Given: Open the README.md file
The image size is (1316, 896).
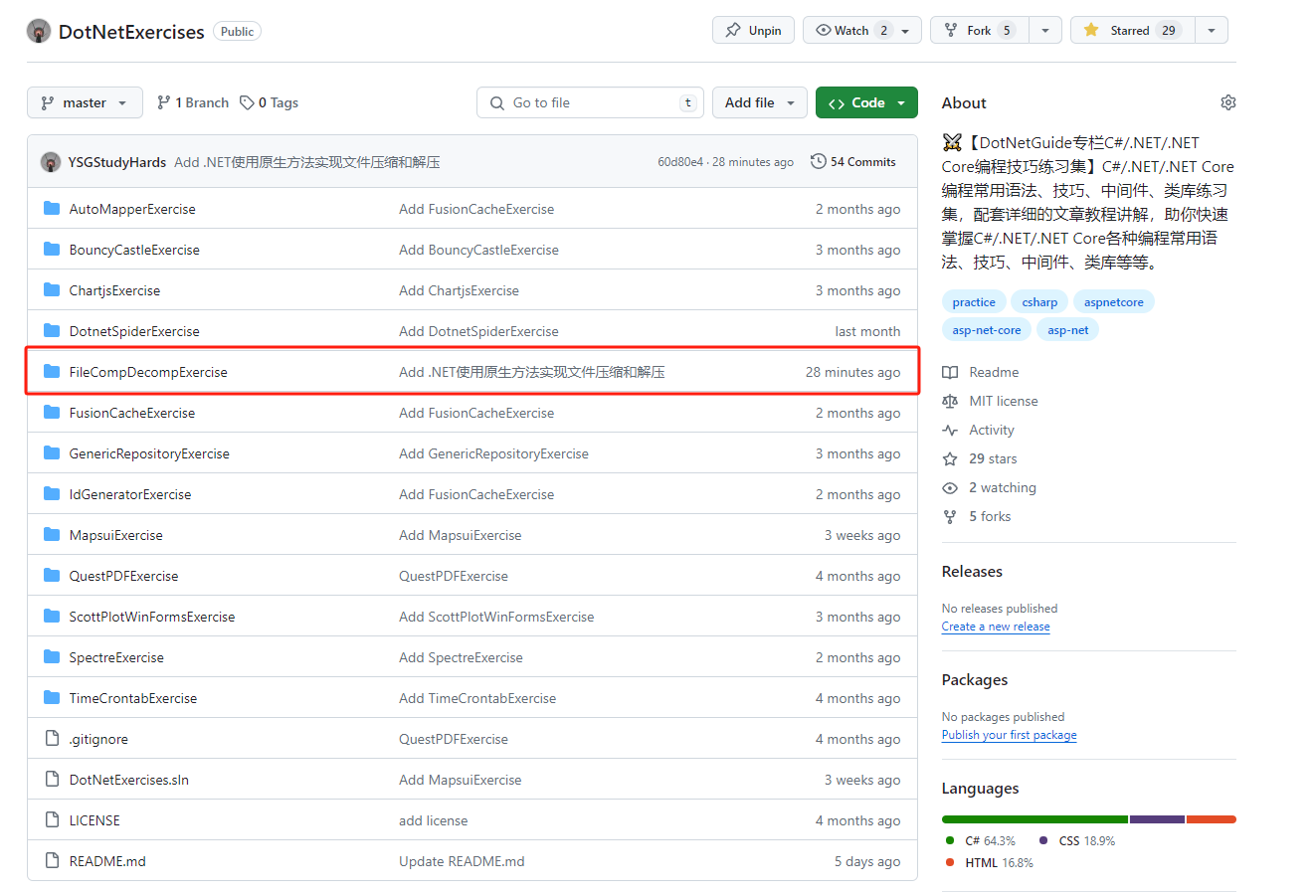Looking at the screenshot, I should (107, 861).
